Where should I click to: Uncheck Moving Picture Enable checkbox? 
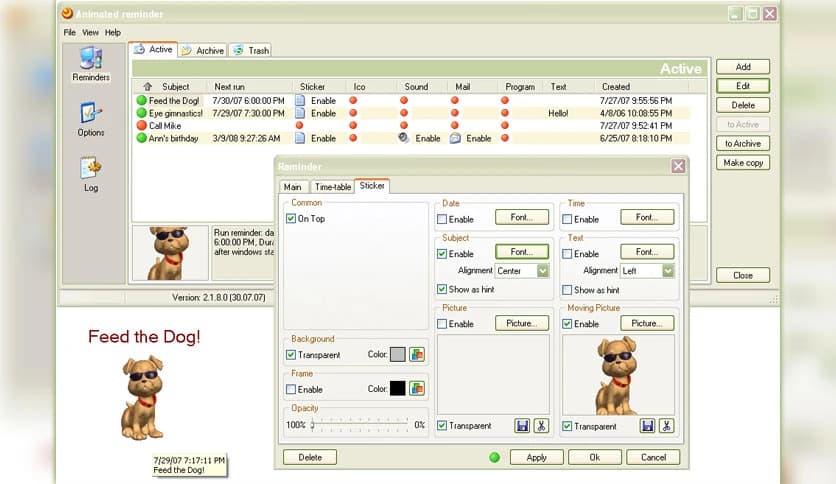[x=567, y=324]
